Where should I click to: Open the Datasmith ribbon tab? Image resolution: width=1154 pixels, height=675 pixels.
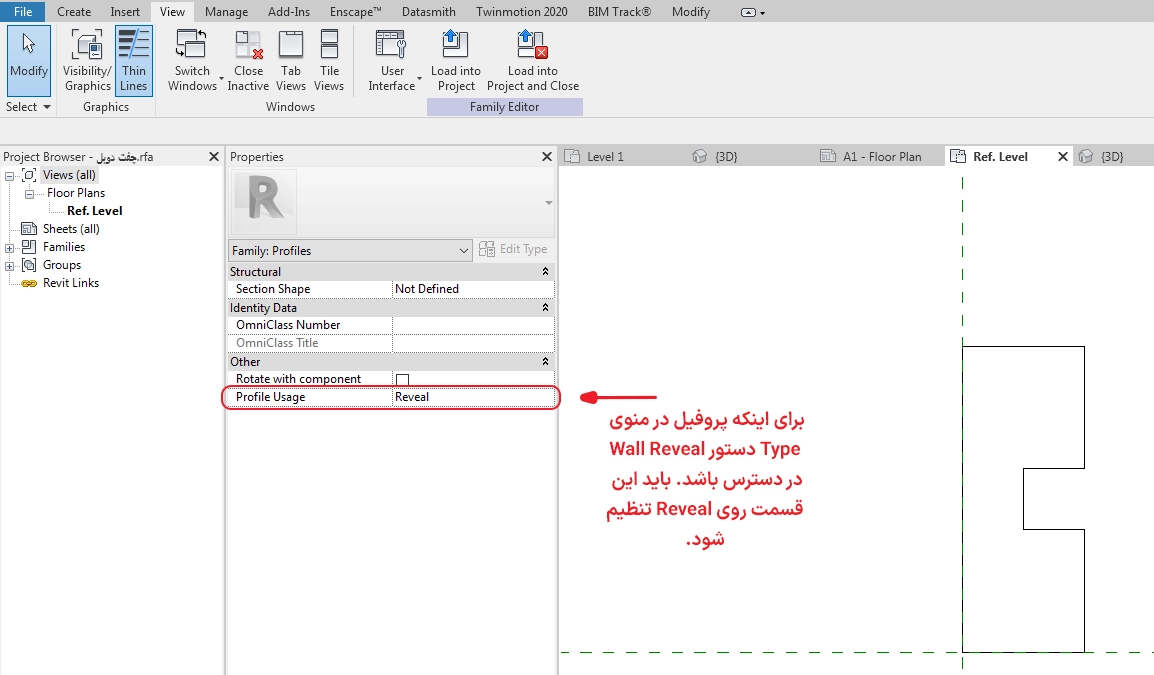[x=428, y=12]
